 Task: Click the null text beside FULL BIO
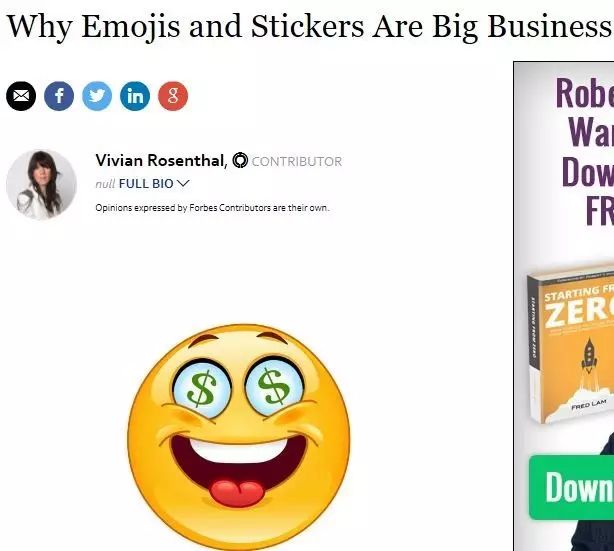click(x=105, y=184)
